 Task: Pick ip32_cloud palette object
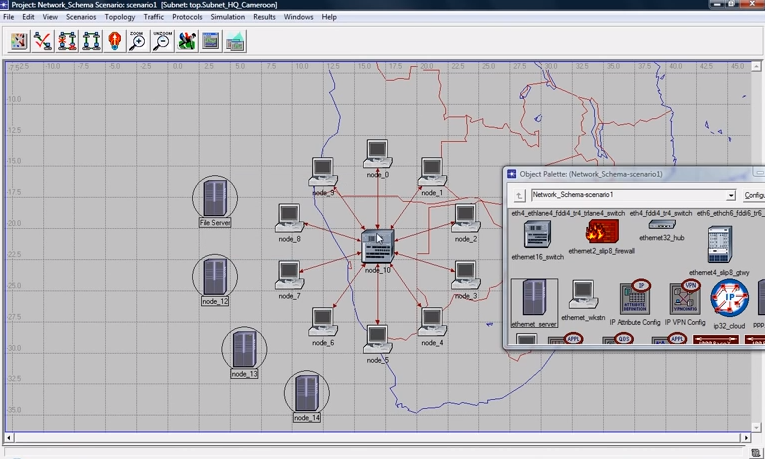pyautogui.click(x=729, y=298)
